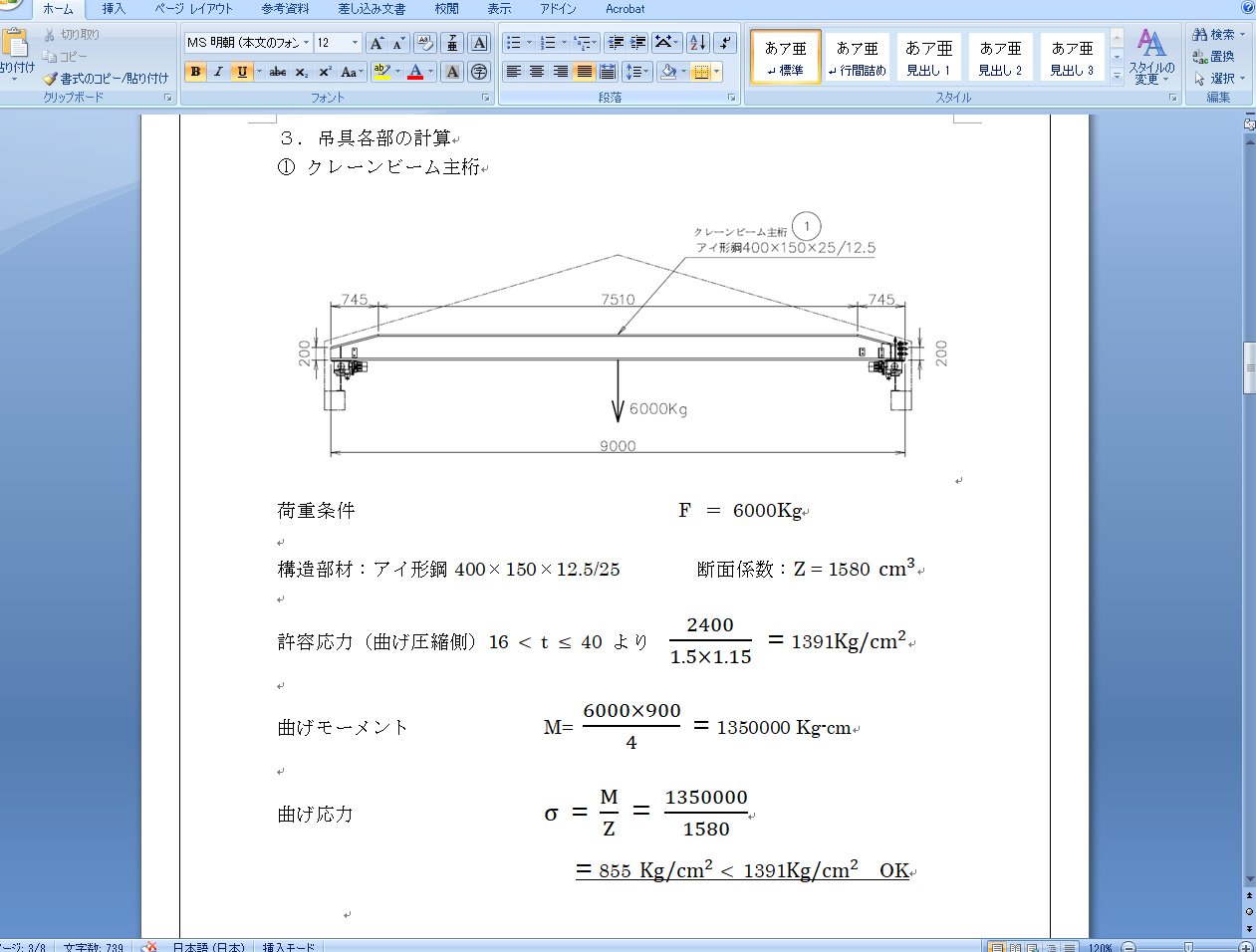This screenshot has height=952, width=1256.
Task: Apply superscript formatting
Action: coord(325,72)
